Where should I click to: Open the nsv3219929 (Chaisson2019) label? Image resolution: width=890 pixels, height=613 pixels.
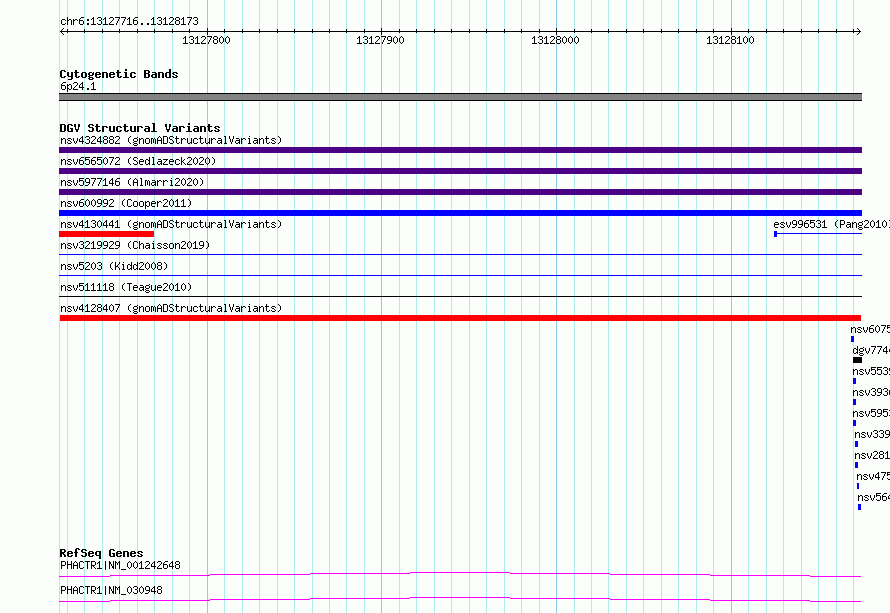pos(135,245)
